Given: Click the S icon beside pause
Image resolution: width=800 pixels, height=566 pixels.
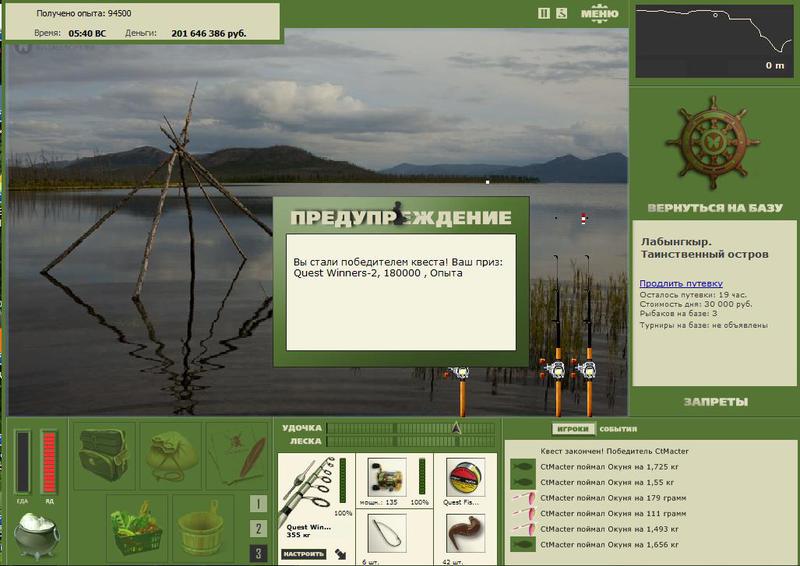Looking at the screenshot, I should tap(561, 13).
